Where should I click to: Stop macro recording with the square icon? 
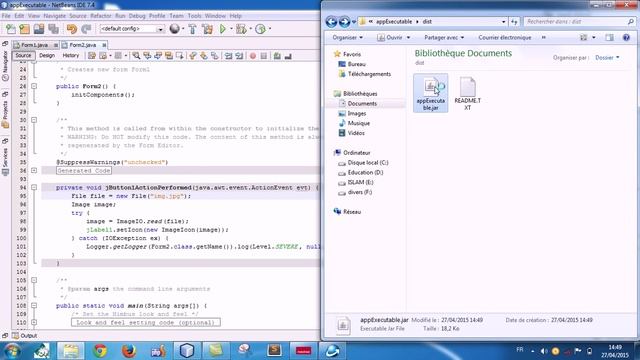264,56
